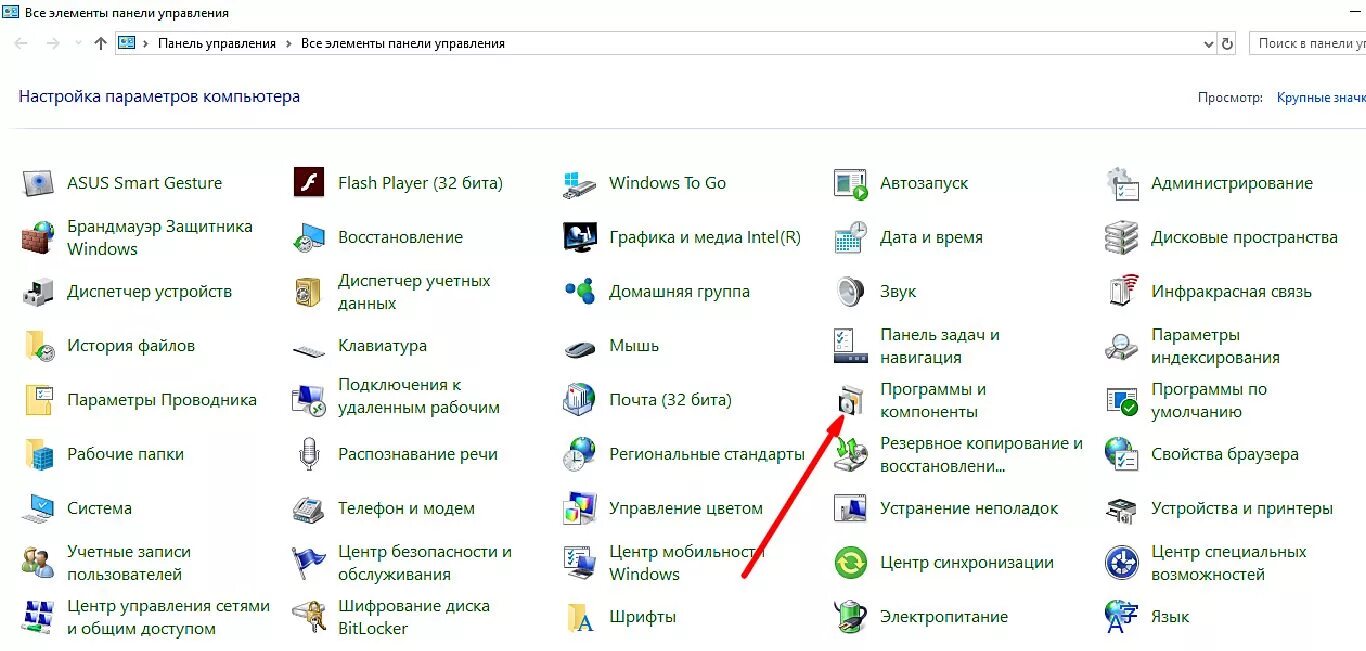Open the Распознавание речи microphone icon
1366x651 pixels.
pos(309,454)
